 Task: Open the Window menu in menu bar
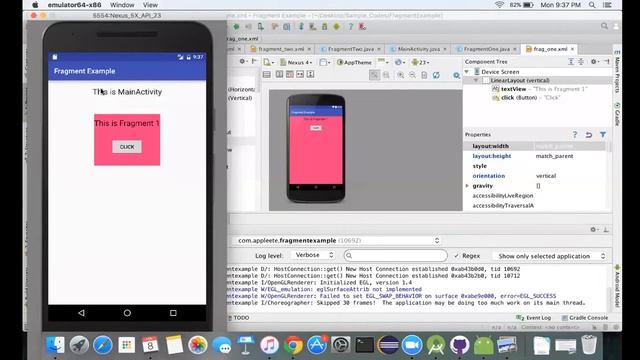click(x=122, y=5)
